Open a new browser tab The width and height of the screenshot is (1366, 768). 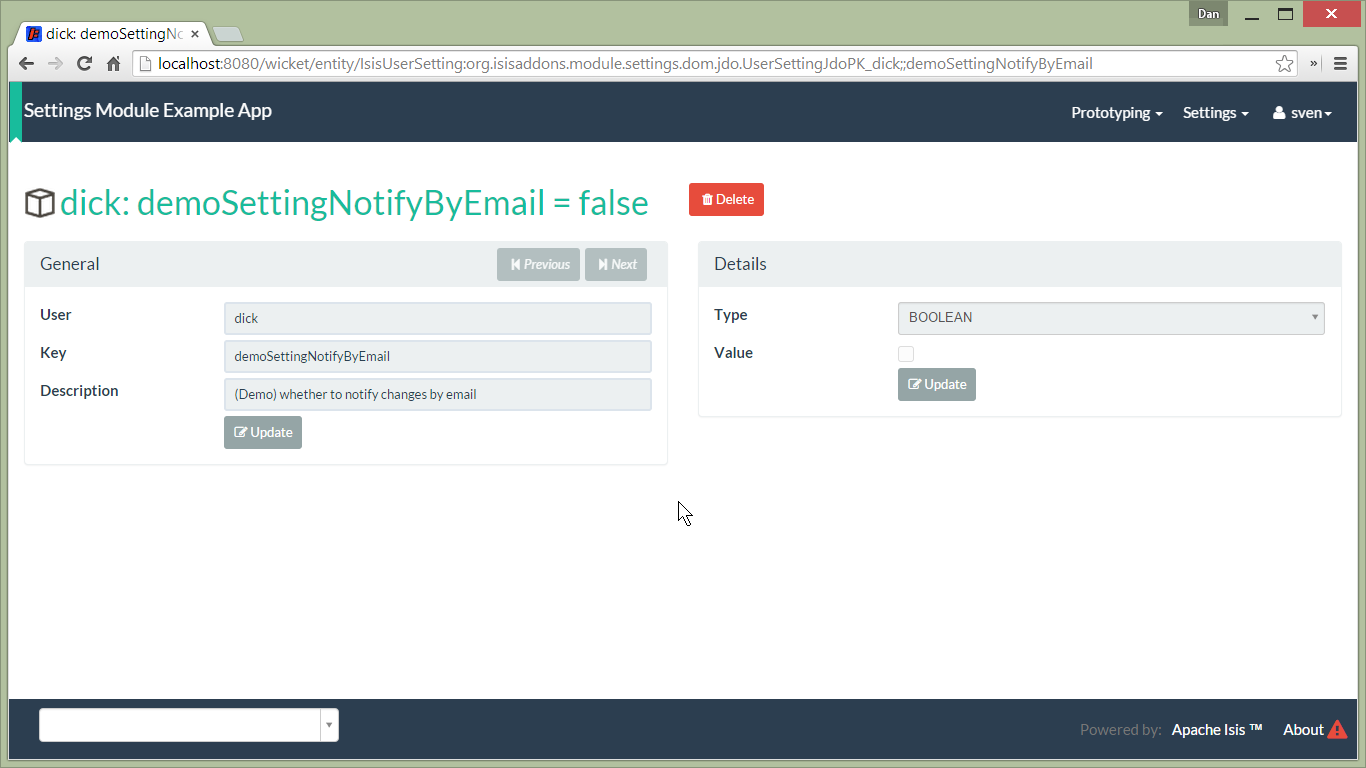pyautogui.click(x=228, y=34)
